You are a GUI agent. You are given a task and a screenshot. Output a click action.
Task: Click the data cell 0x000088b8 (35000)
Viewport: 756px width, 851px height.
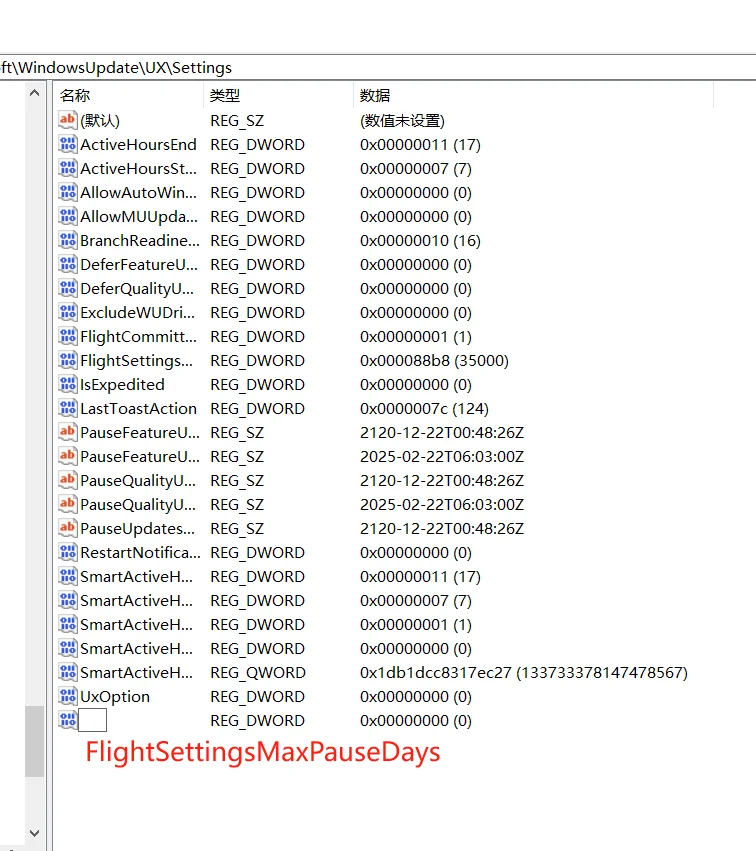point(434,360)
